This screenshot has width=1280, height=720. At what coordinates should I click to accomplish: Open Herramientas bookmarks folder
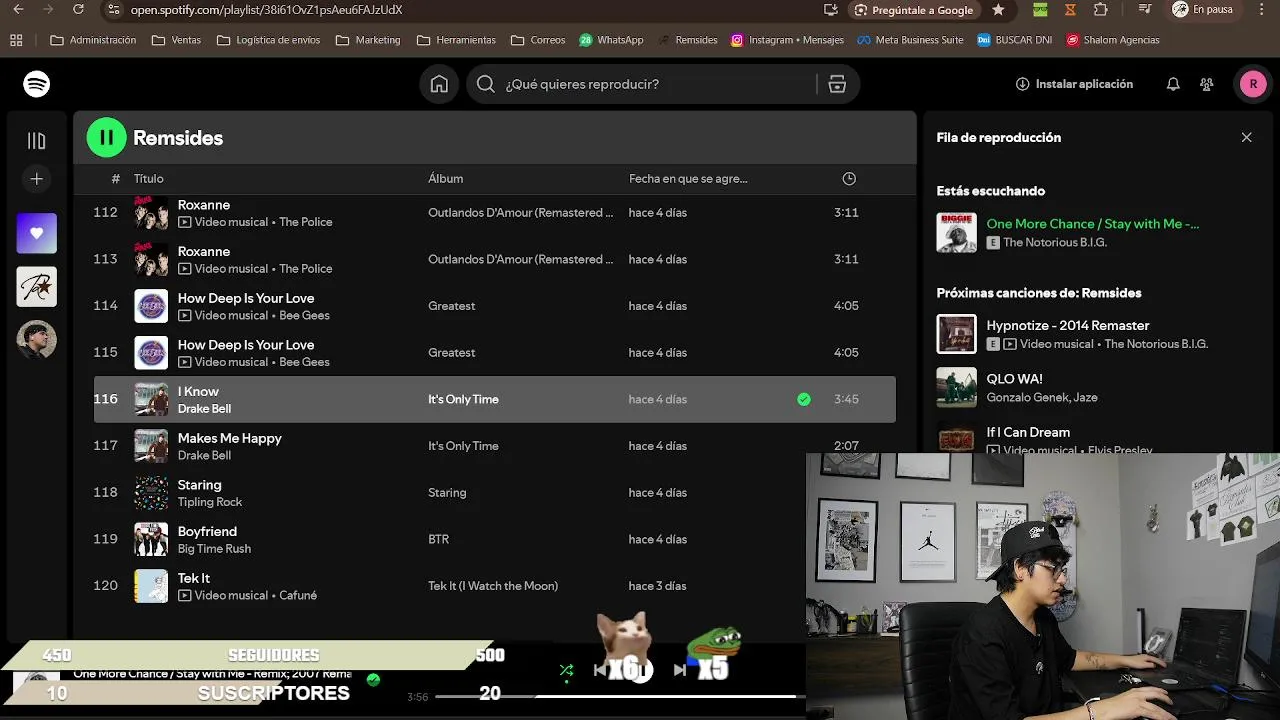456,40
